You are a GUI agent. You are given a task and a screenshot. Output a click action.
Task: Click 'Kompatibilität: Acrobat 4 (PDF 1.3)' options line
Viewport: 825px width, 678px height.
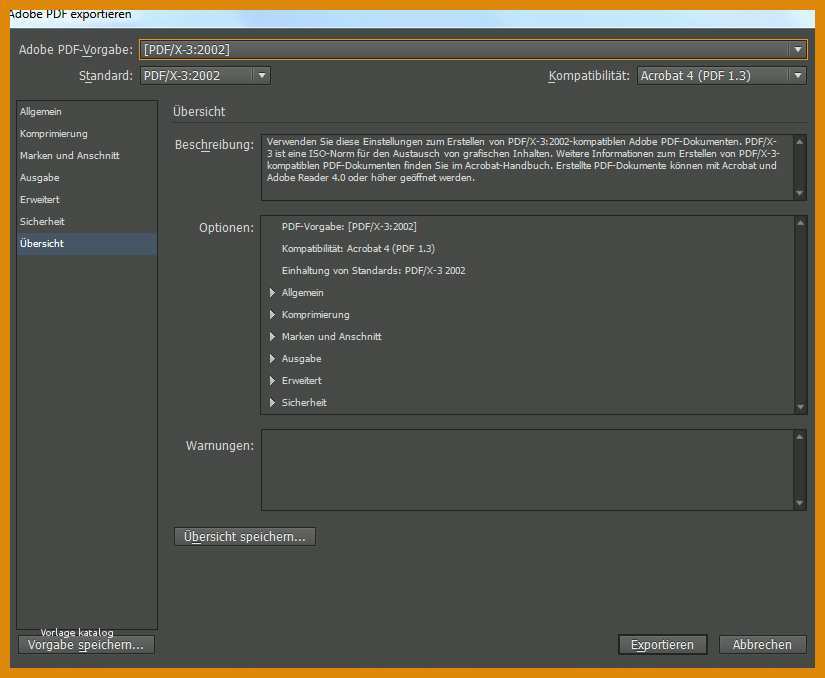click(358, 249)
